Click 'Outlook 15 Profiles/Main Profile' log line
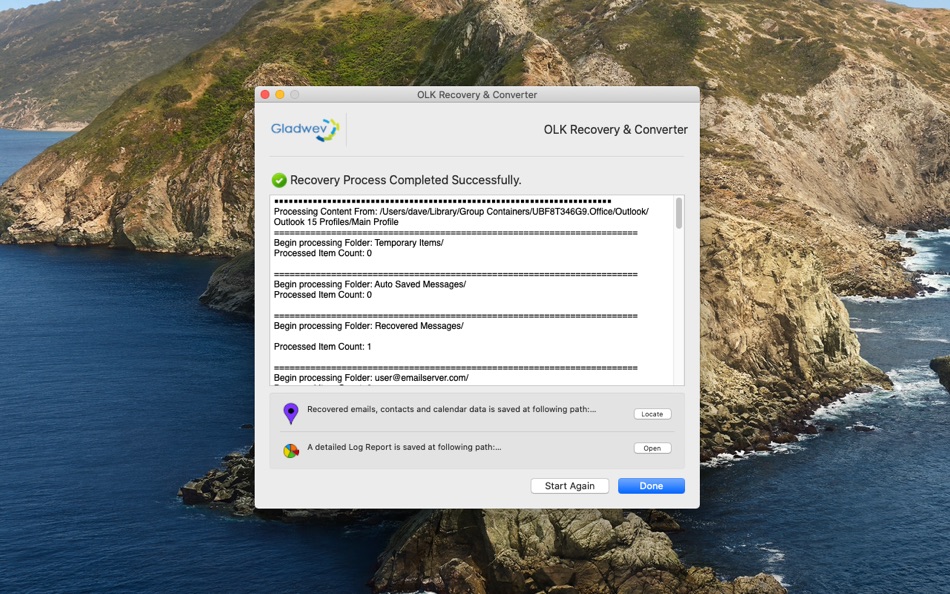The image size is (950, 594). pos(336,222)
